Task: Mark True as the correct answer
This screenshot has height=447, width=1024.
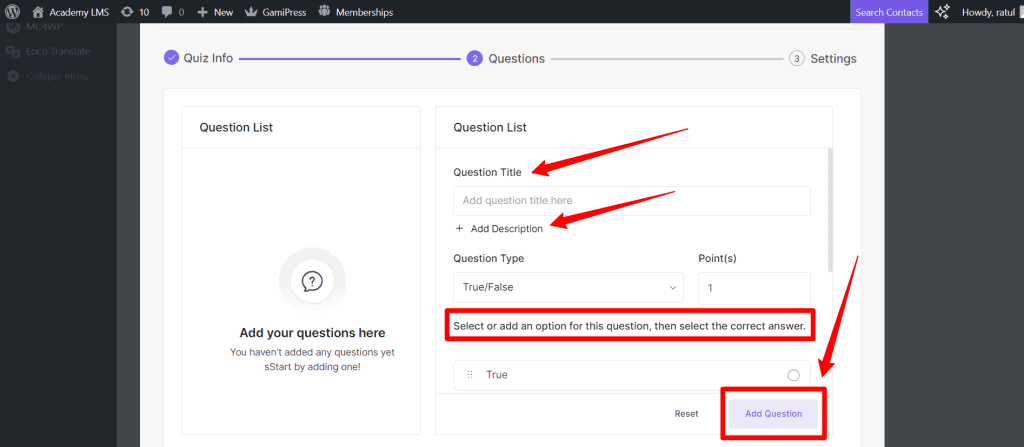Action: (793, 375)
